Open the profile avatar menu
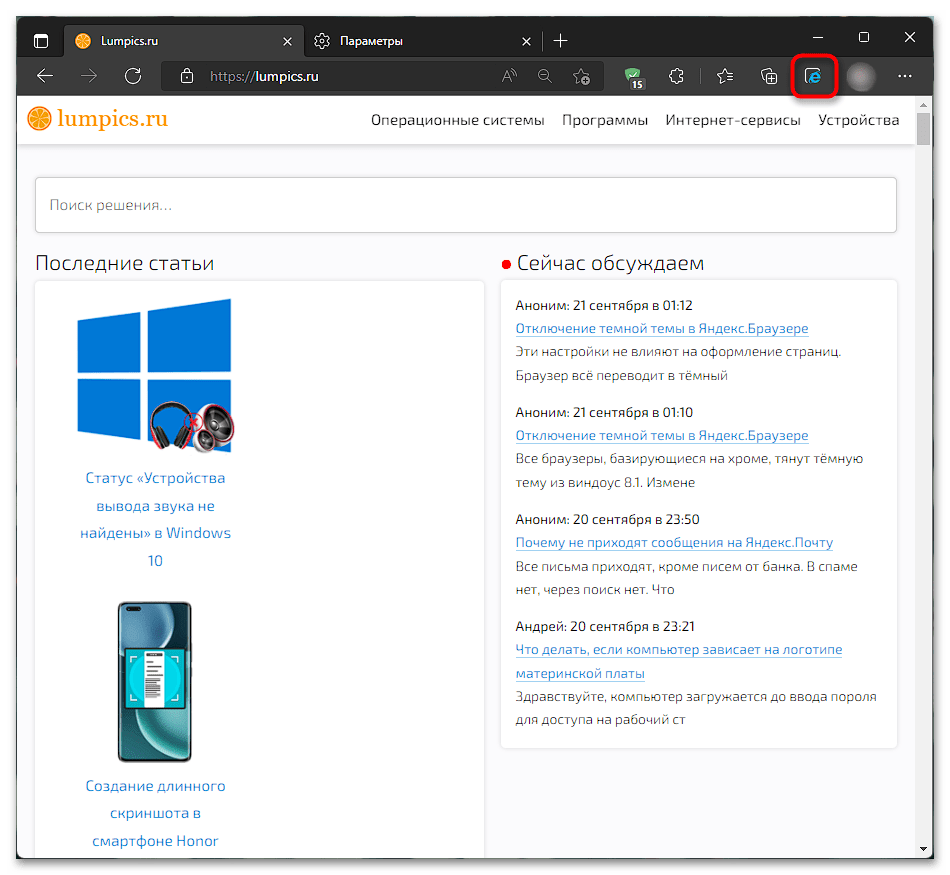This screenshot has height=875, width=950. coord(860,76)
